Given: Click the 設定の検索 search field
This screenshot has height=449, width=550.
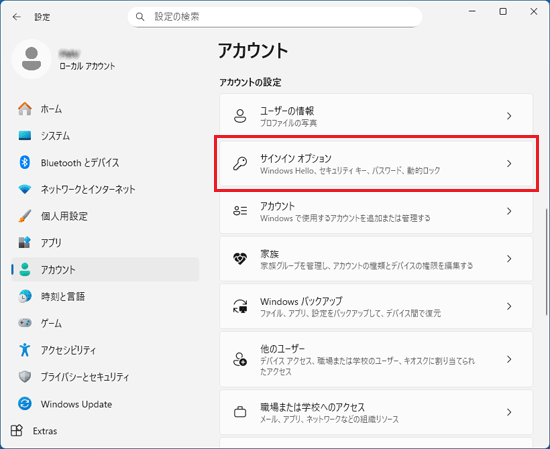Looking at the screenshot, I should pyautogui.click(x=275, y=16).
